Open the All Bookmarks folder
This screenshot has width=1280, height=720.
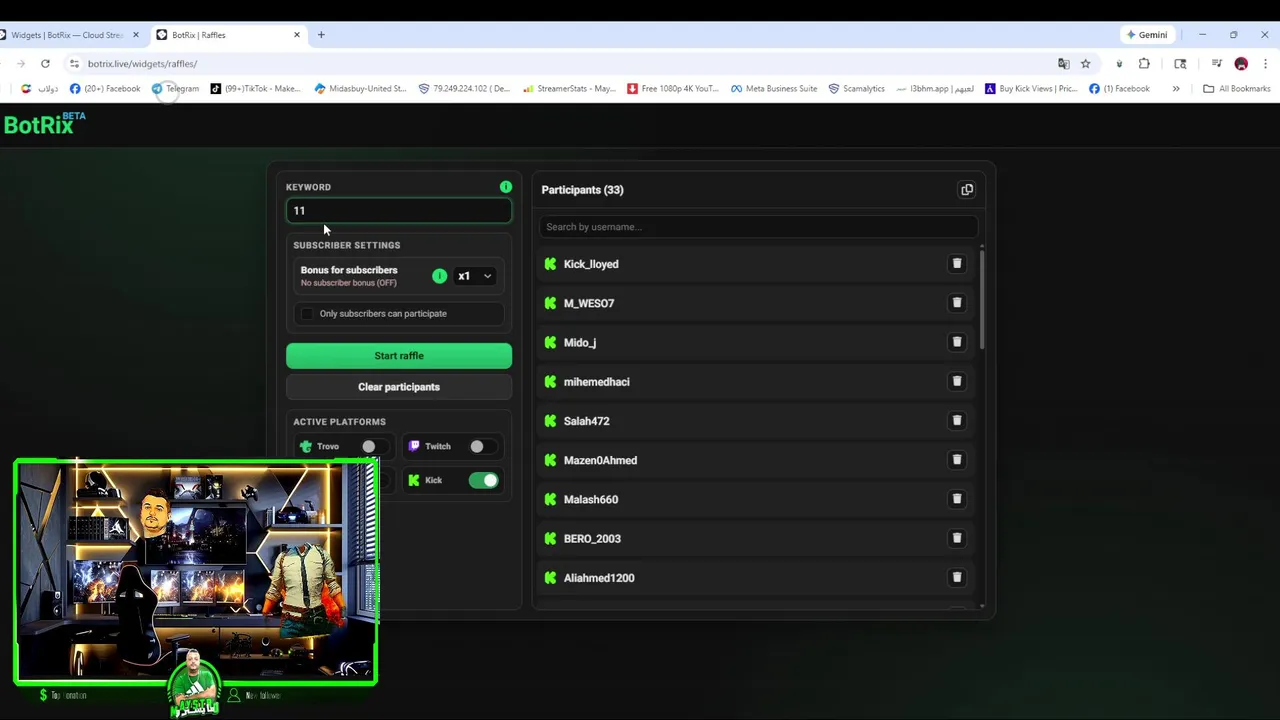pyautogui.click(x=1237, y=89)
